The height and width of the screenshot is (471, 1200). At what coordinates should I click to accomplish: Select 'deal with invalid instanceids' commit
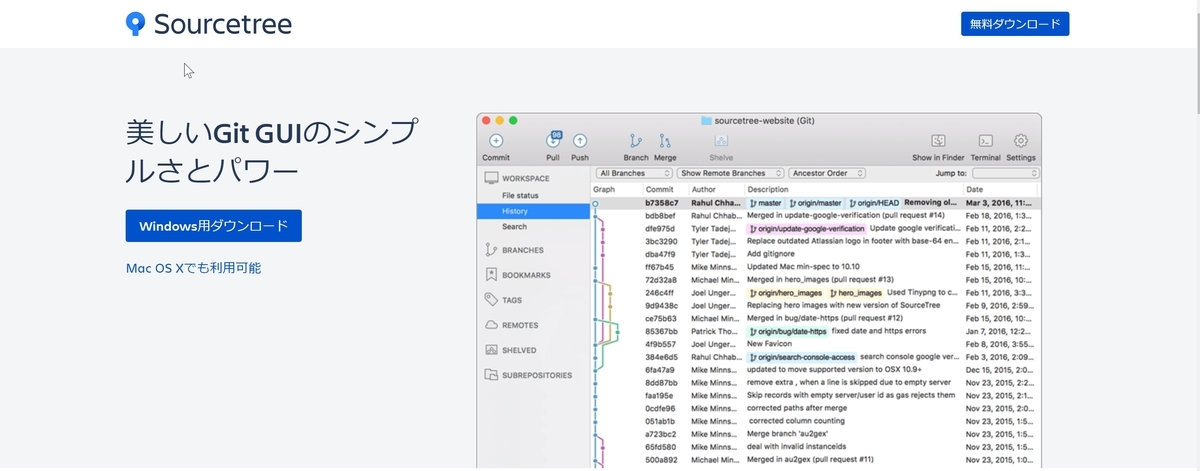(797, 447)
